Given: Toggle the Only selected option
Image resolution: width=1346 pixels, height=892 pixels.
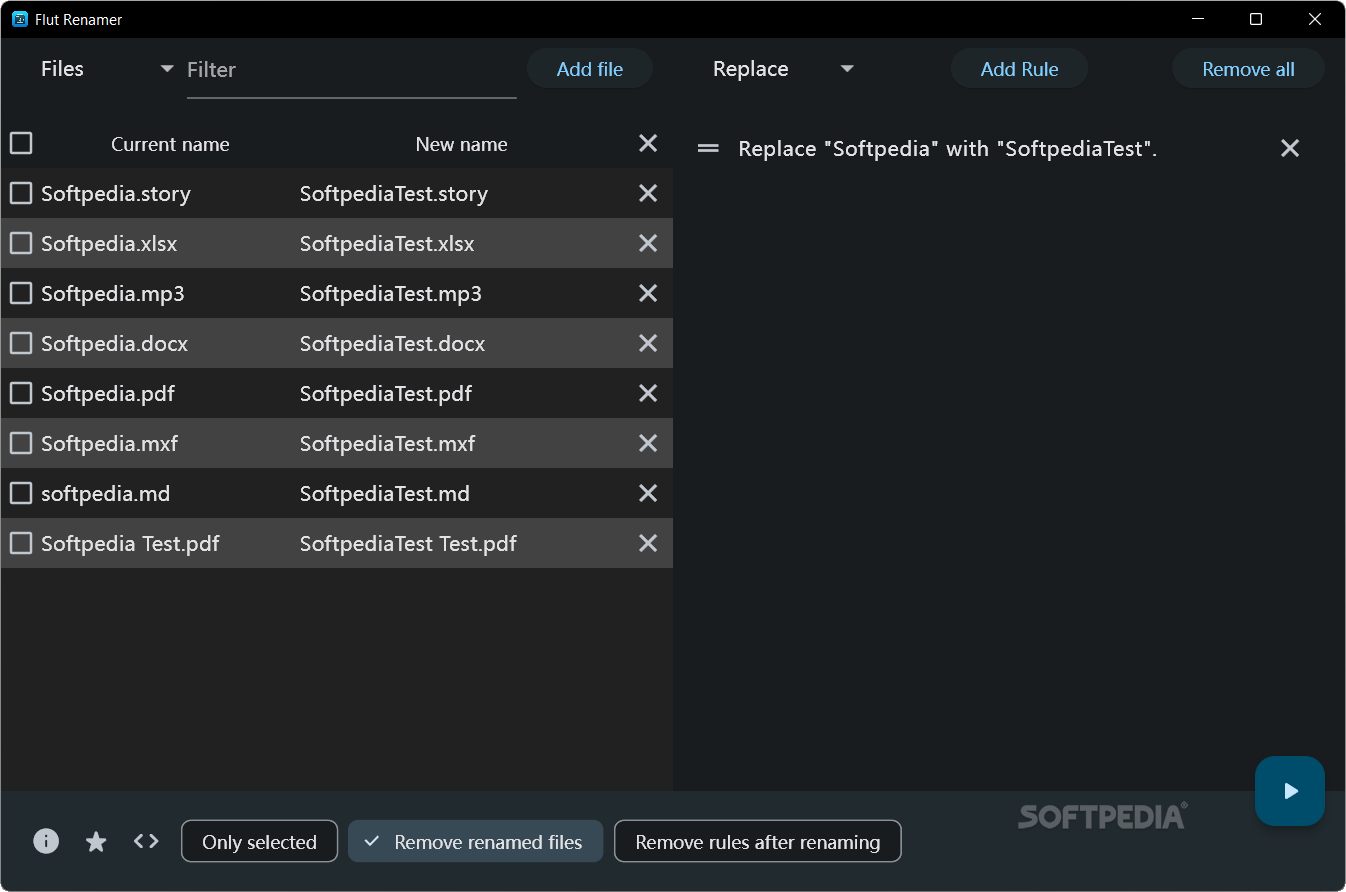Looking at the screenshot, I should tap(259, 841).
